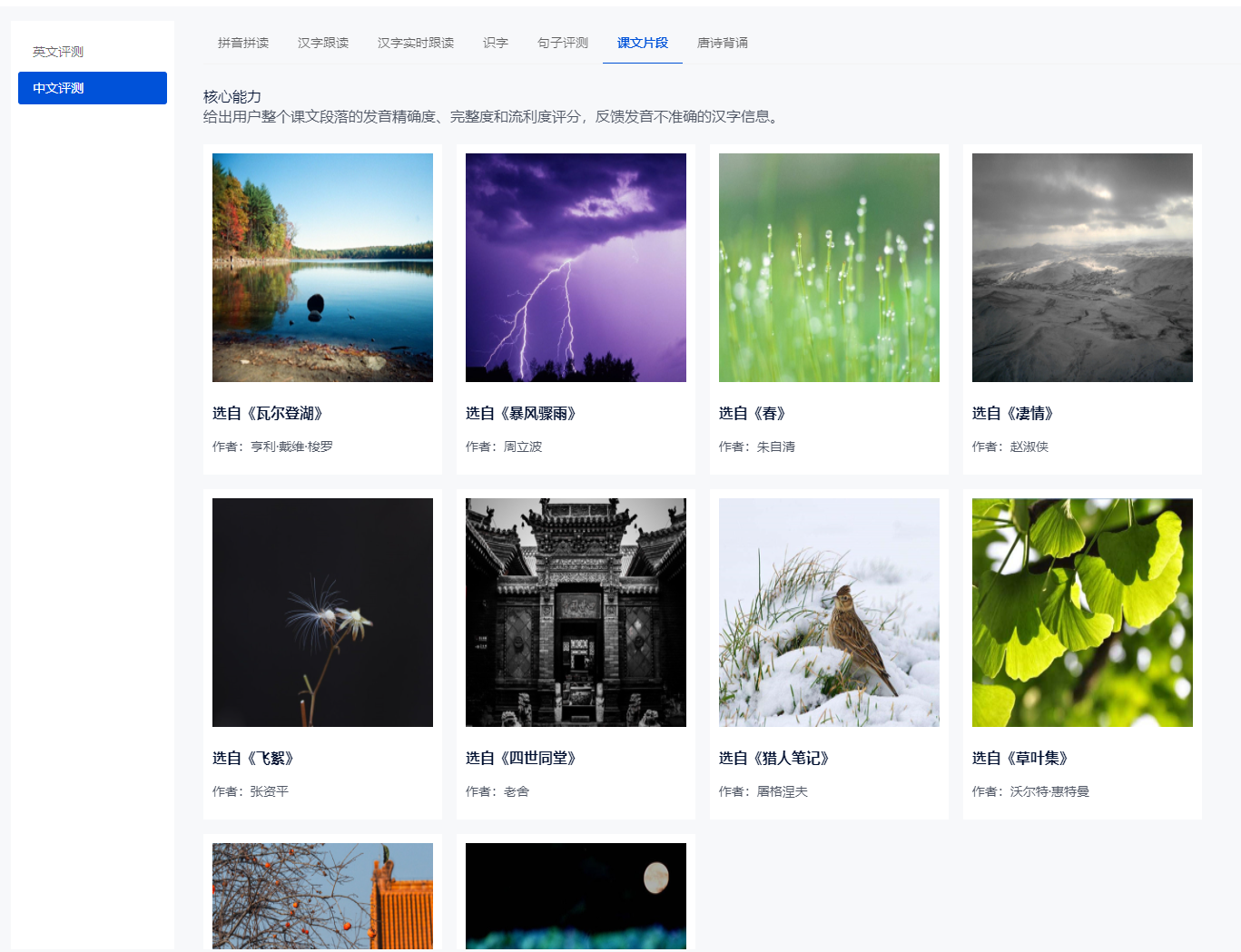Select the 中文评测 sidebar item
Image resolution: width=1241 pixels, height=952 pixels.
(93, 88)
